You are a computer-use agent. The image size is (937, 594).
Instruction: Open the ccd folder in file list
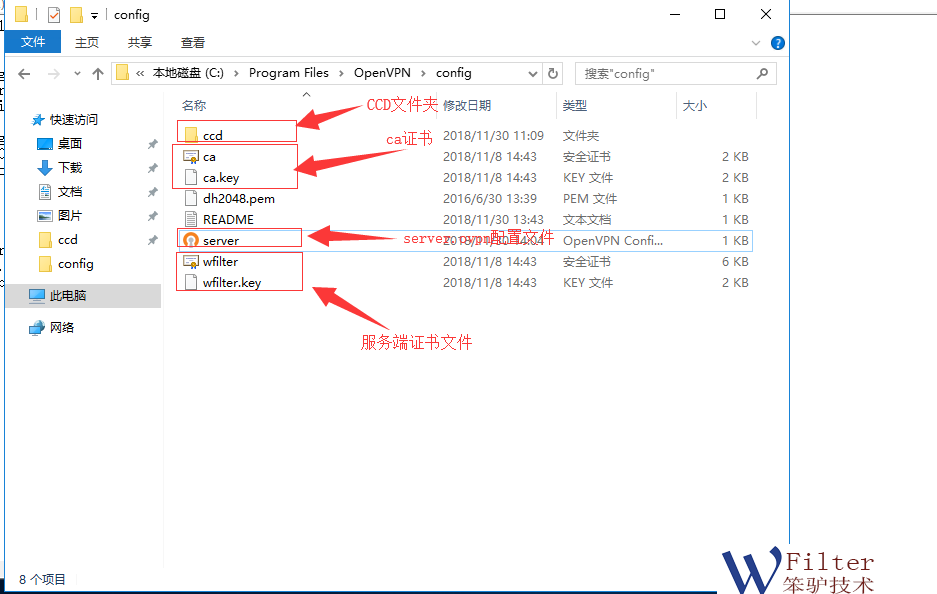click(x=212, y=136)
